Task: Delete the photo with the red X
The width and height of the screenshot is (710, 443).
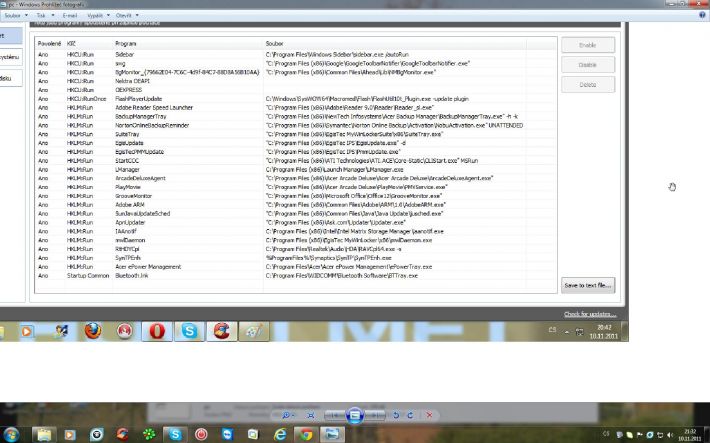Action: pyautogui.click(x=429, y=415)
